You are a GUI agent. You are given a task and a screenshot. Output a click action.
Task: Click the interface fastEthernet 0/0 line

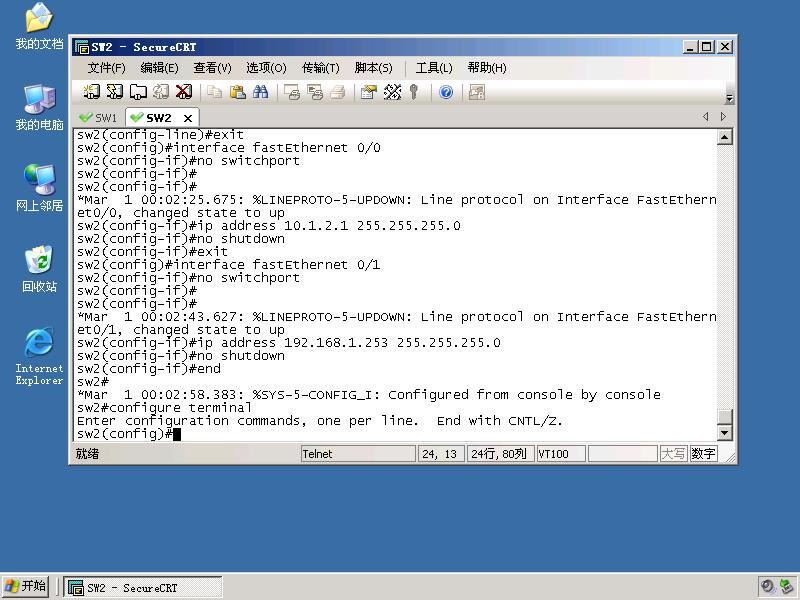click(x=229, y=147)
